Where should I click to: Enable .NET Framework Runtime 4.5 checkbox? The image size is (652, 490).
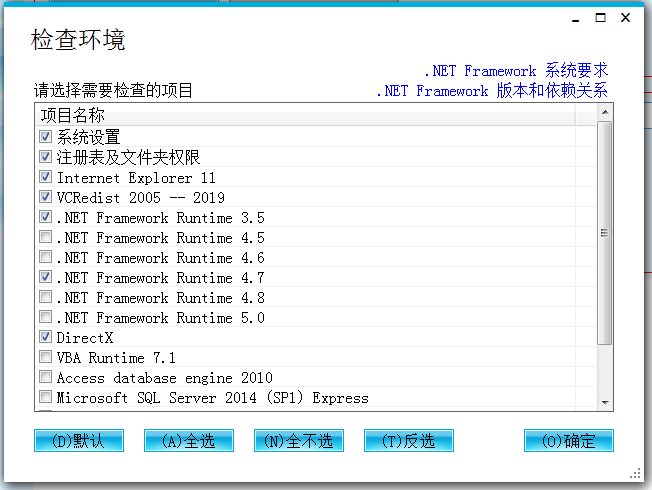[45, 237]
